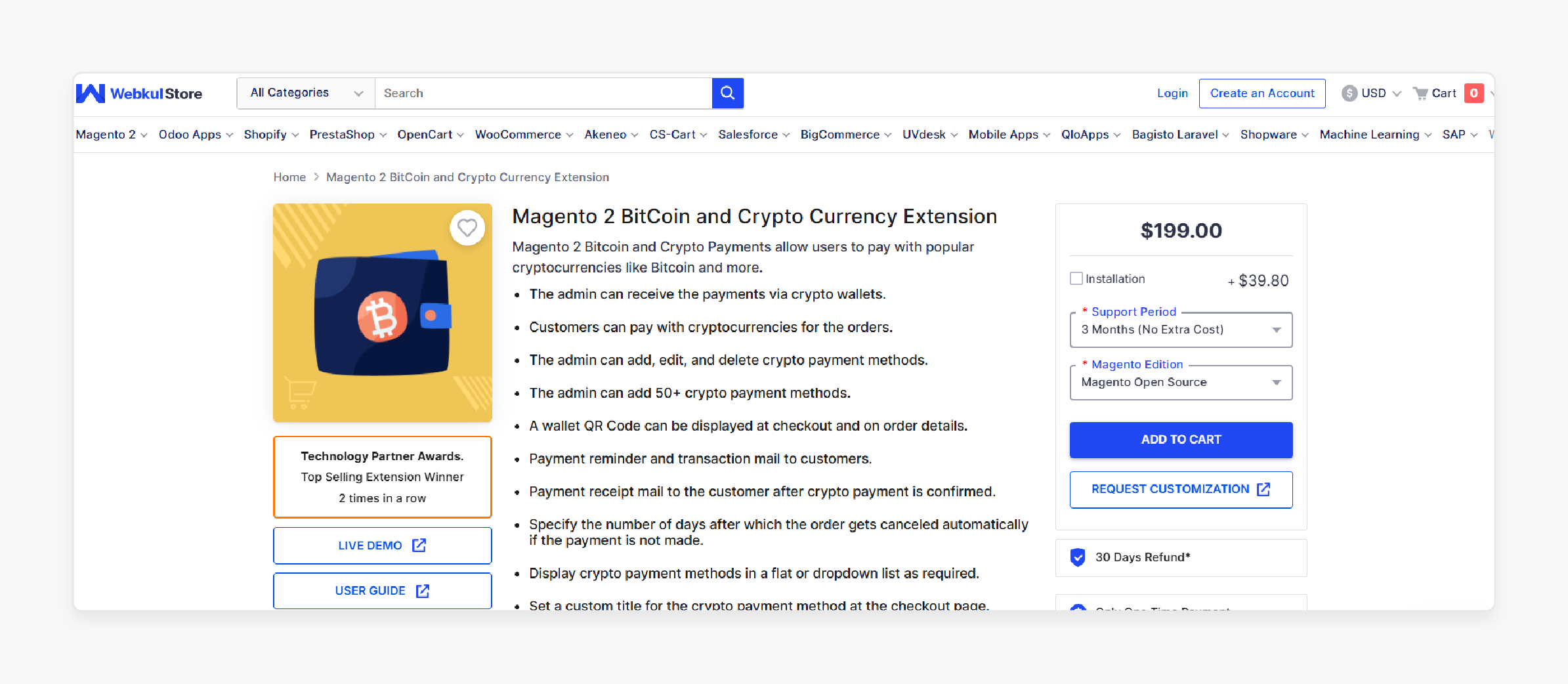1568x684 pixels.
Task: Go to Home via breadcrumb
Action: (289, 177)
